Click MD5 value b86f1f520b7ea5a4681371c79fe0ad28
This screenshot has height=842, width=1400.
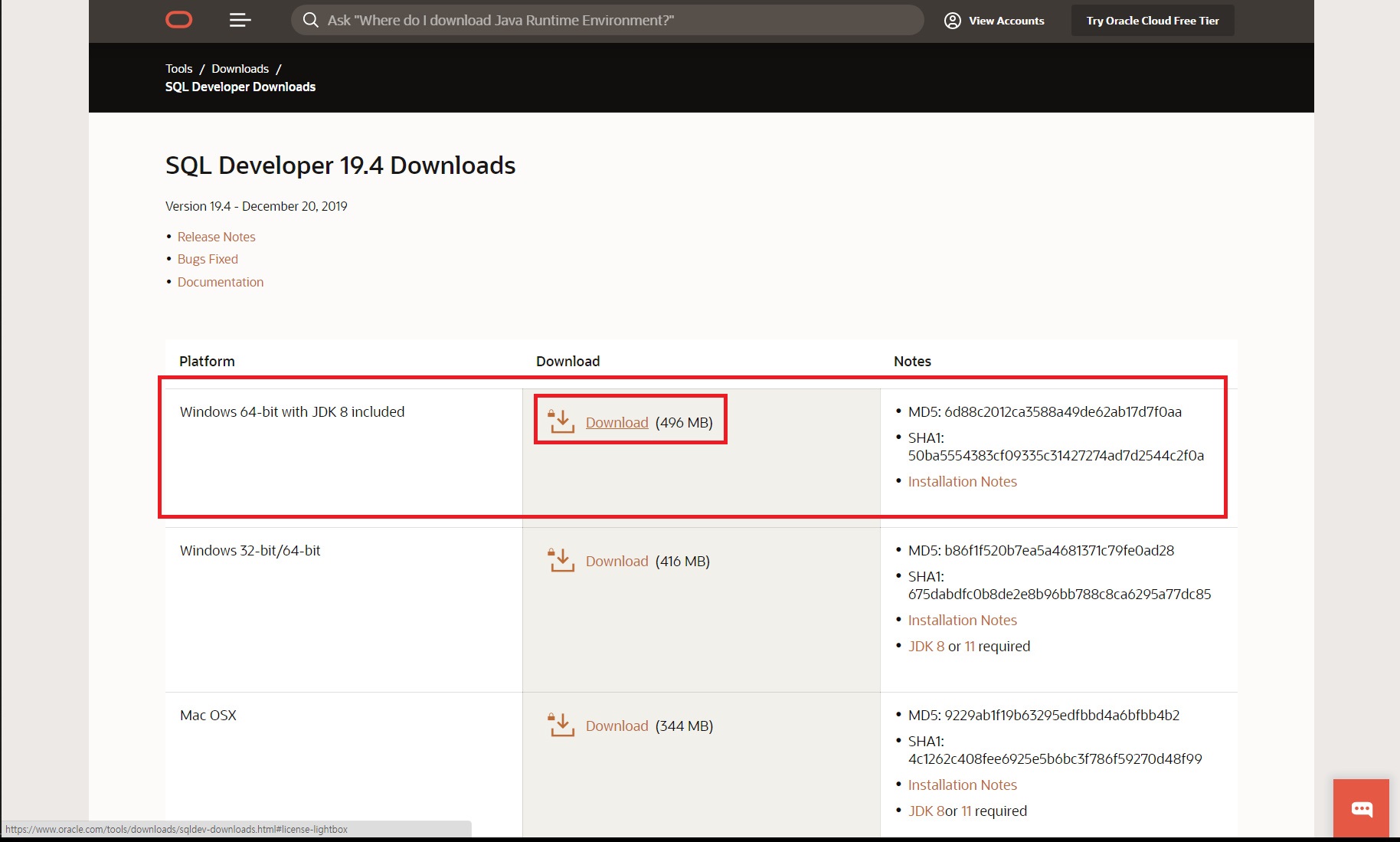(1059, 550)
